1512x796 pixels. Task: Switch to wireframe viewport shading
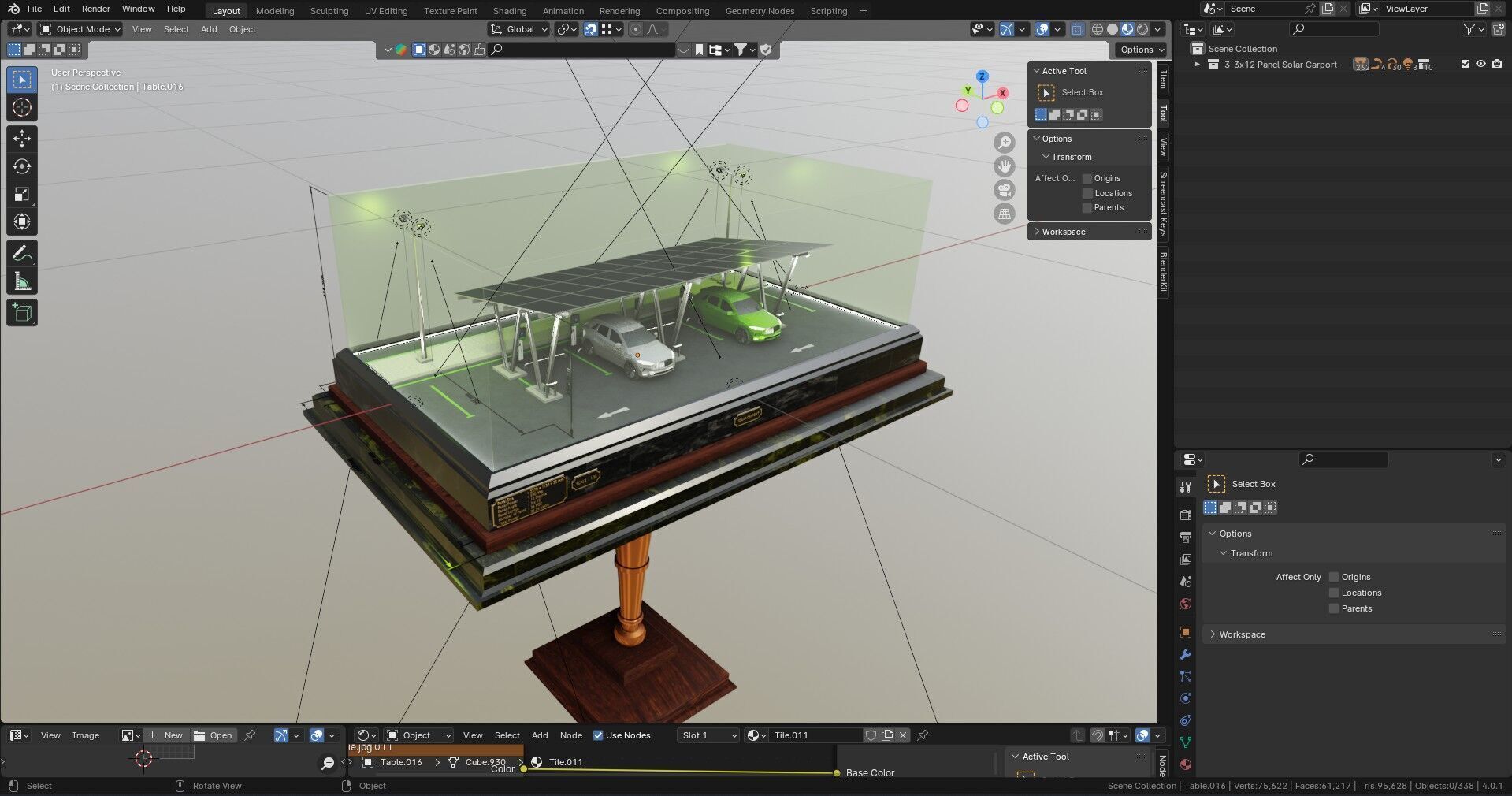coord(1098,29)
